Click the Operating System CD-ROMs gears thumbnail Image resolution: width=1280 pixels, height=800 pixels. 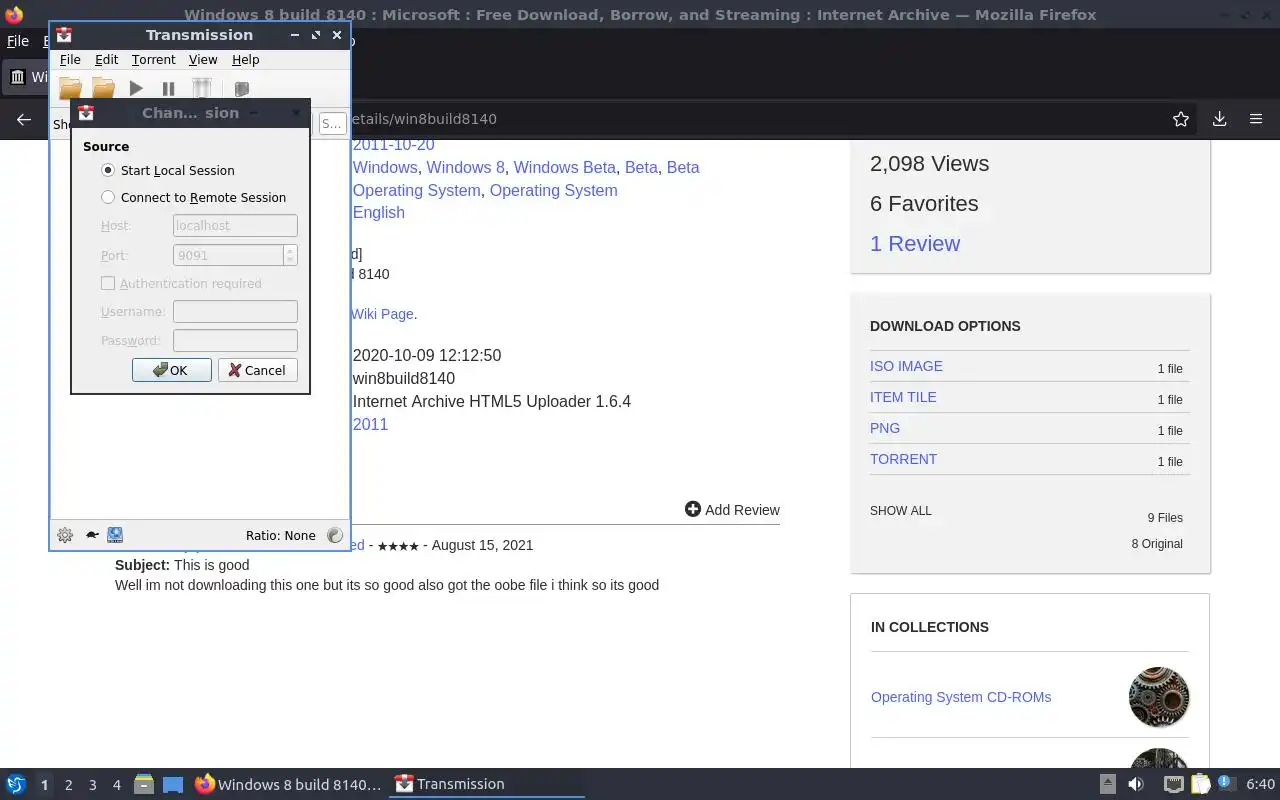pos(1159,697)
